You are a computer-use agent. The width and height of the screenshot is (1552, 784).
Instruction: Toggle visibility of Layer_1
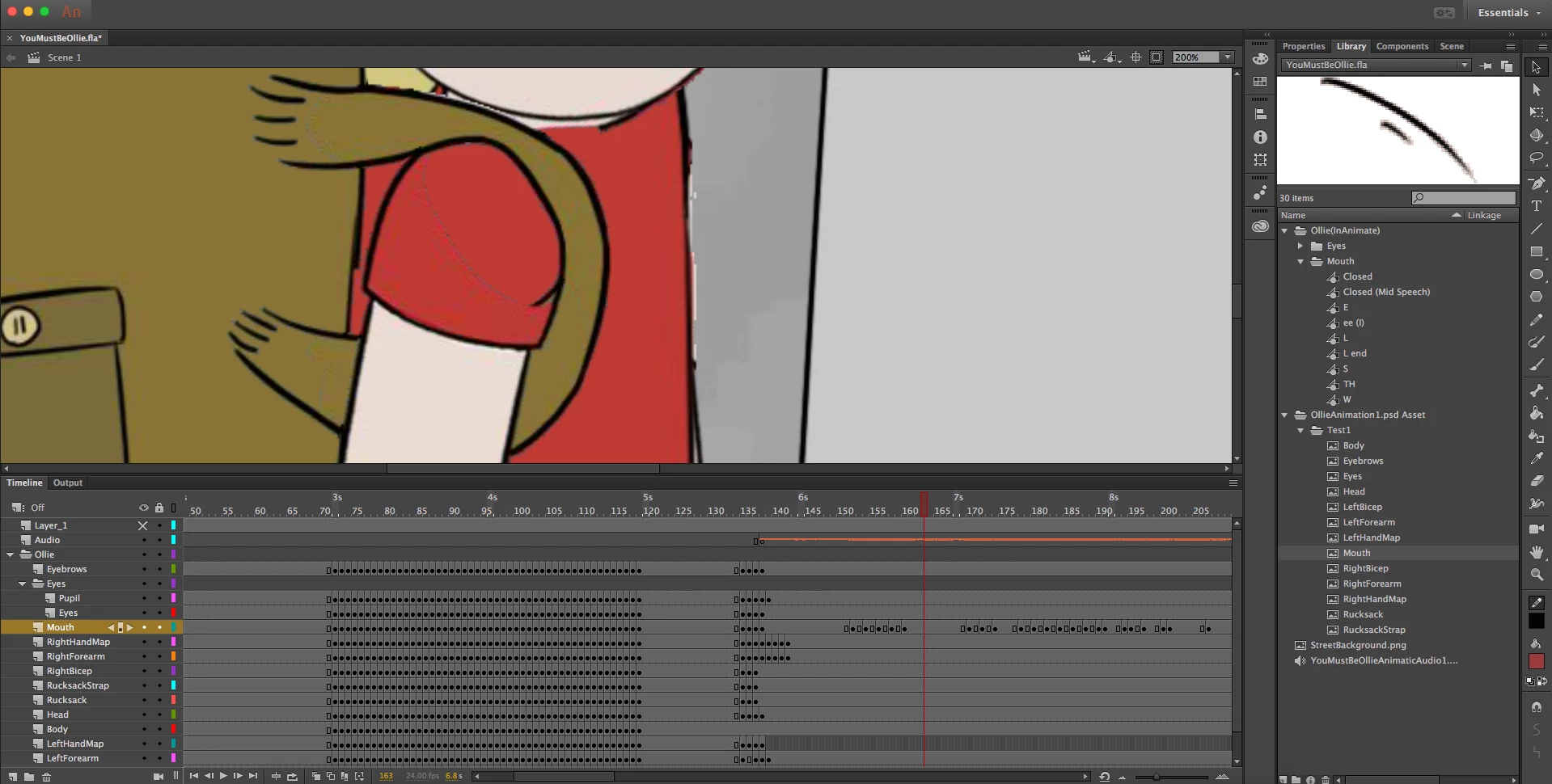coord(143,525)
